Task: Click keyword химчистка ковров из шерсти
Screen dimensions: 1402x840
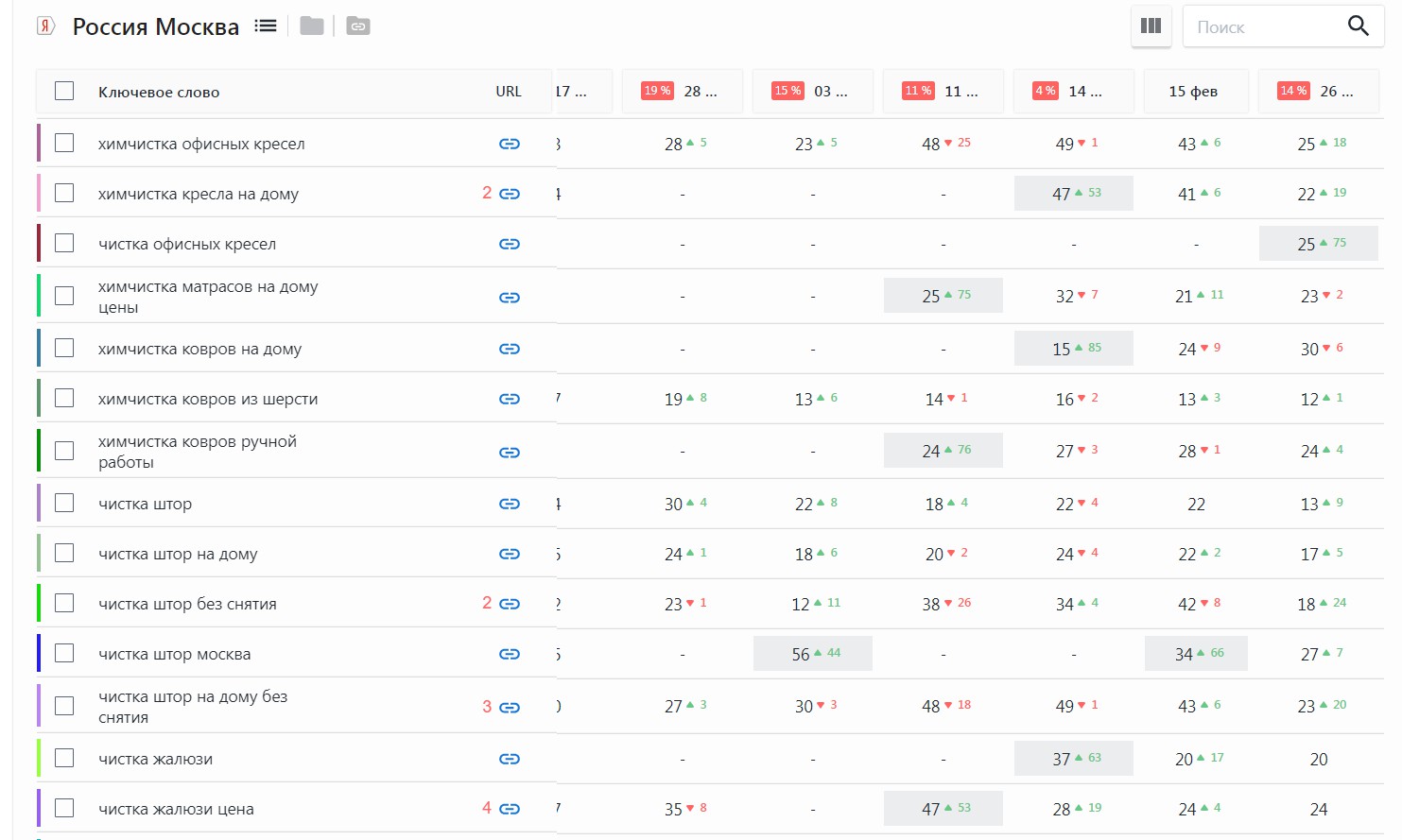Action: [x=208, y=400]
